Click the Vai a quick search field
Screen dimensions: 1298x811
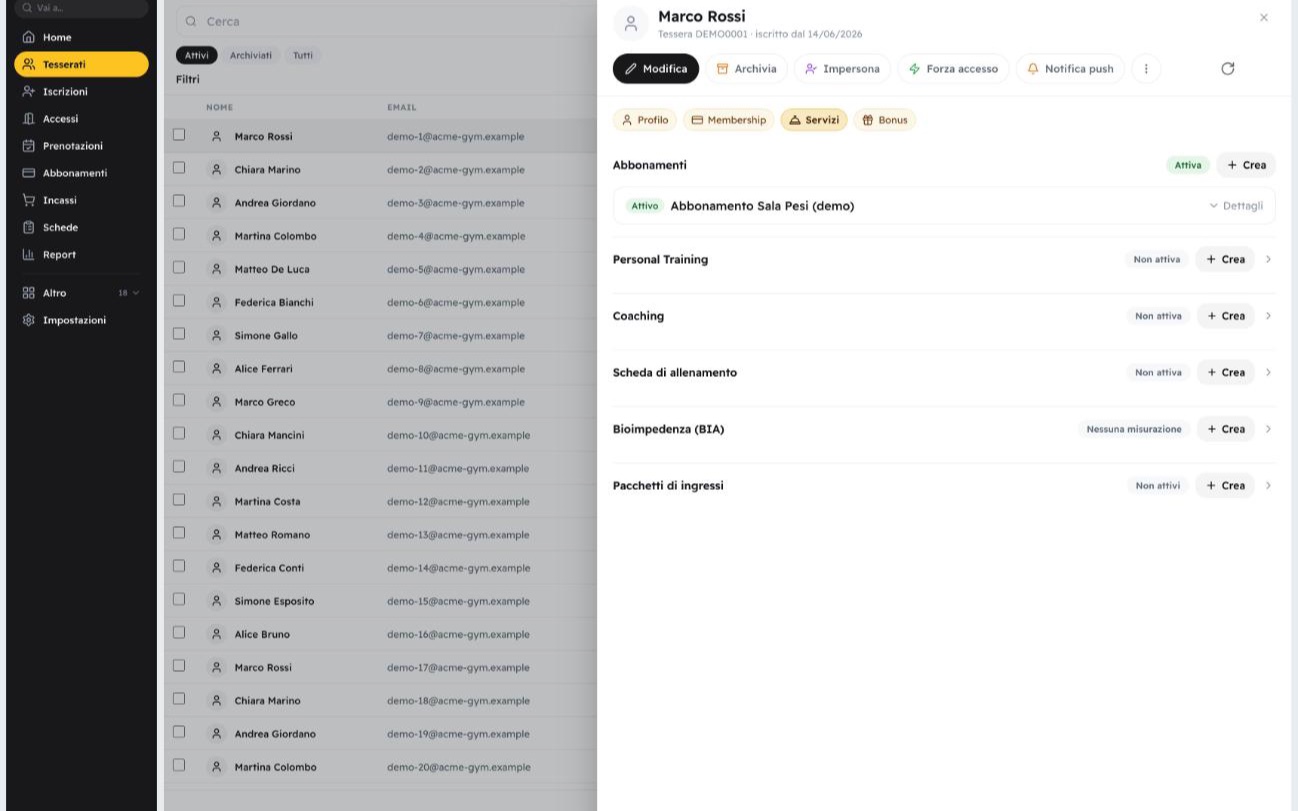[81, 8]
